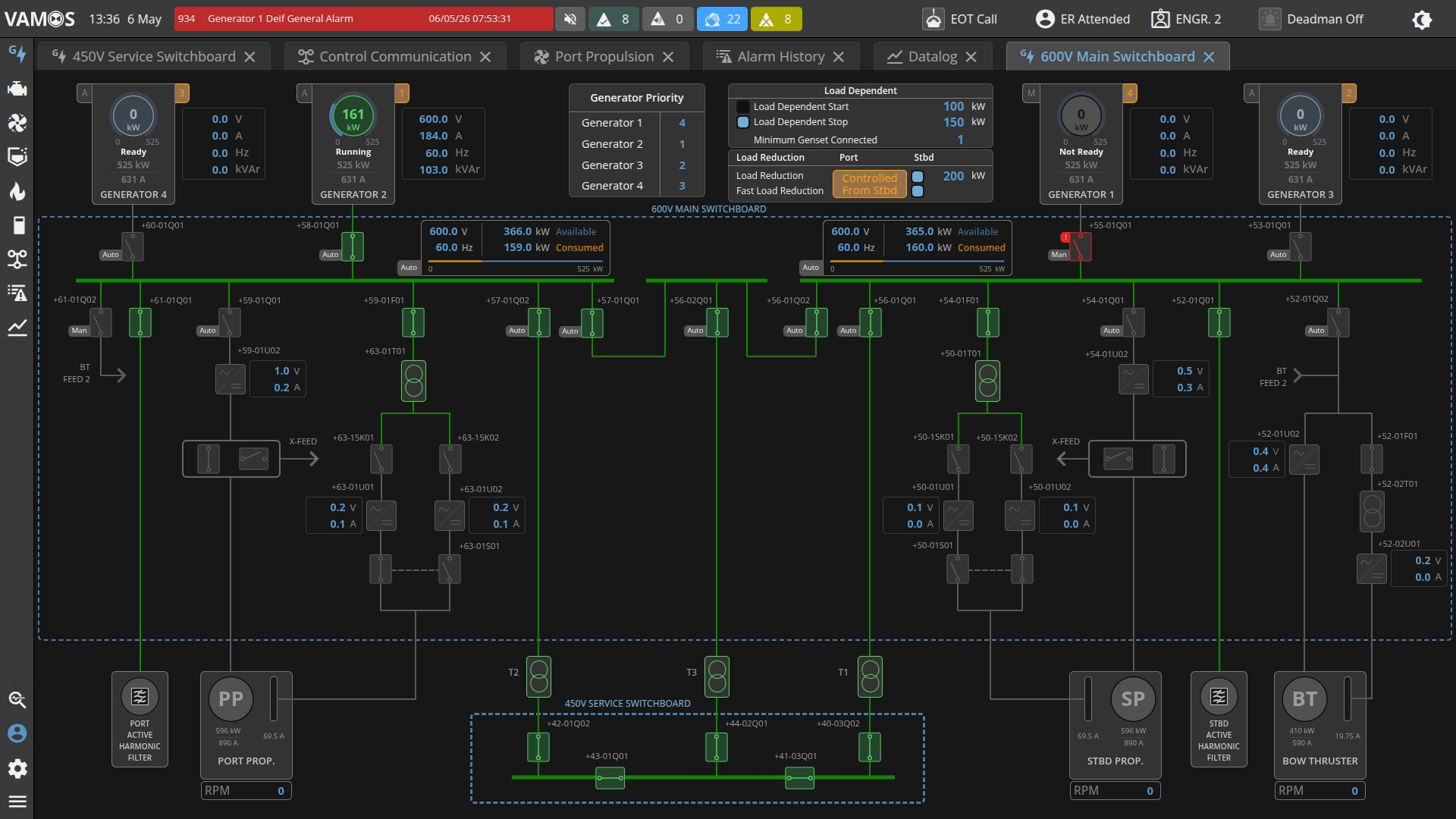
Task: Click ENGR. 2 duty engineer button
Action: pyautogui.click(x=1186, y=19)
